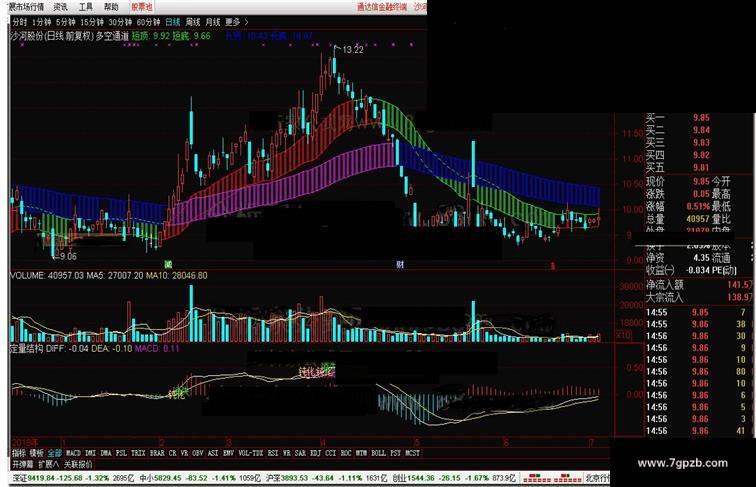Open the 工具 menu
The height and width of the screenshot is (487, 756).
tap(86, 7)
